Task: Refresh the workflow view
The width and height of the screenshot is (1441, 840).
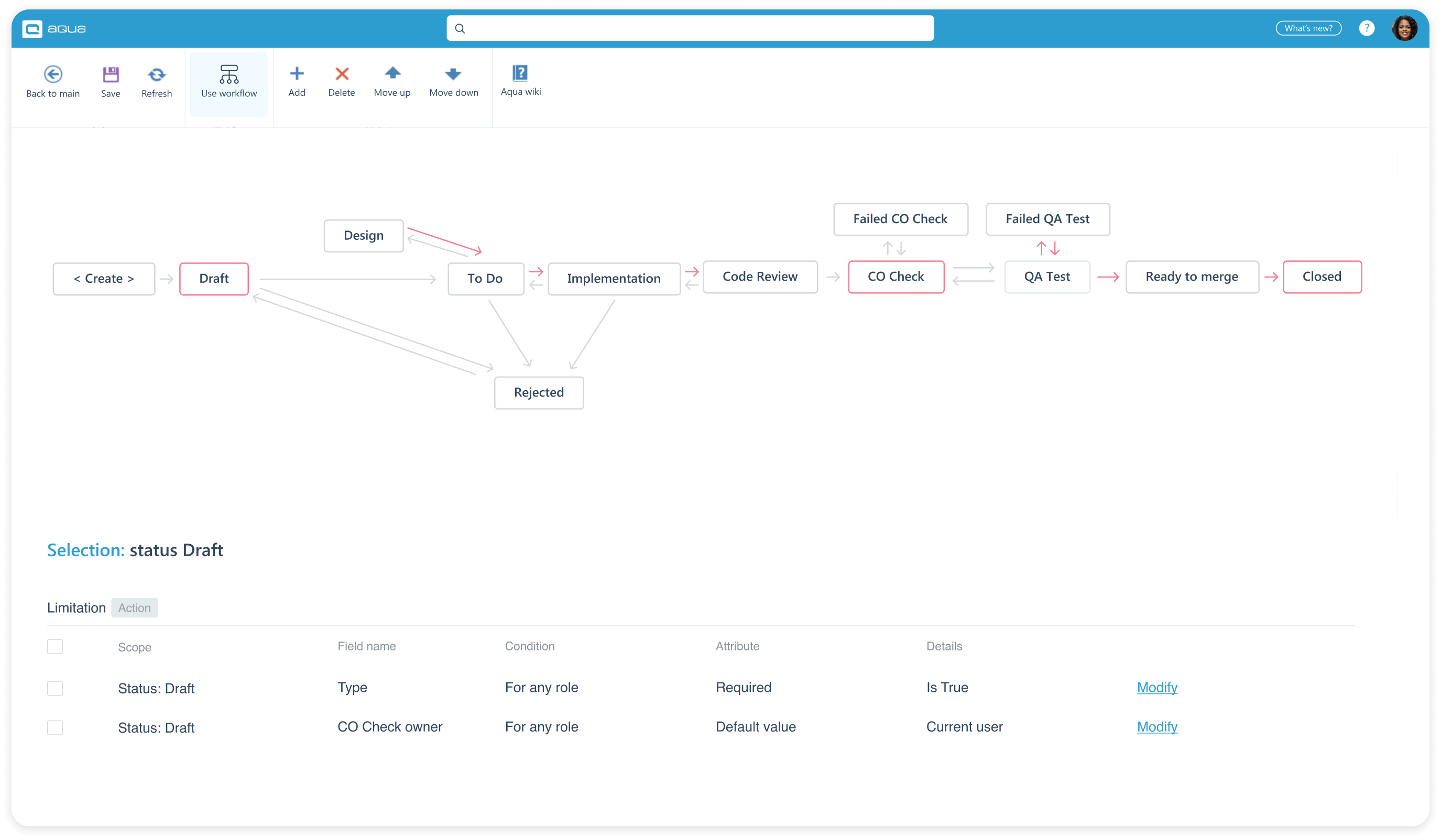Action: (156, 75)
